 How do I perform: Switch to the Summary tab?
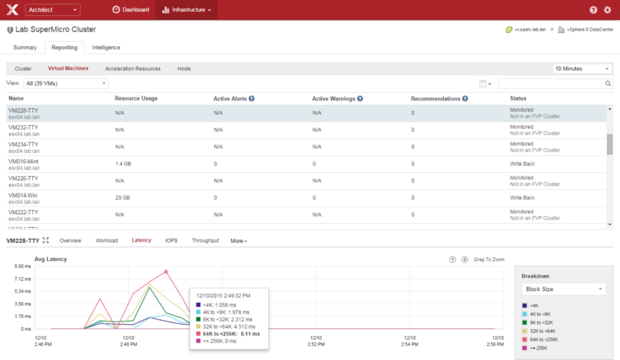(x=25, y=47)
